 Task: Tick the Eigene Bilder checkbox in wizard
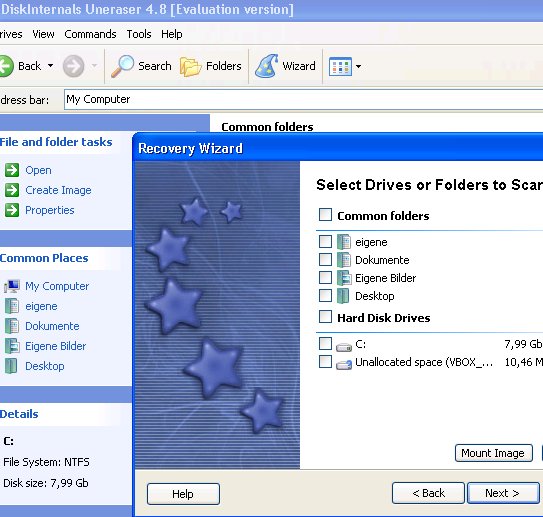tap(325, 278)
